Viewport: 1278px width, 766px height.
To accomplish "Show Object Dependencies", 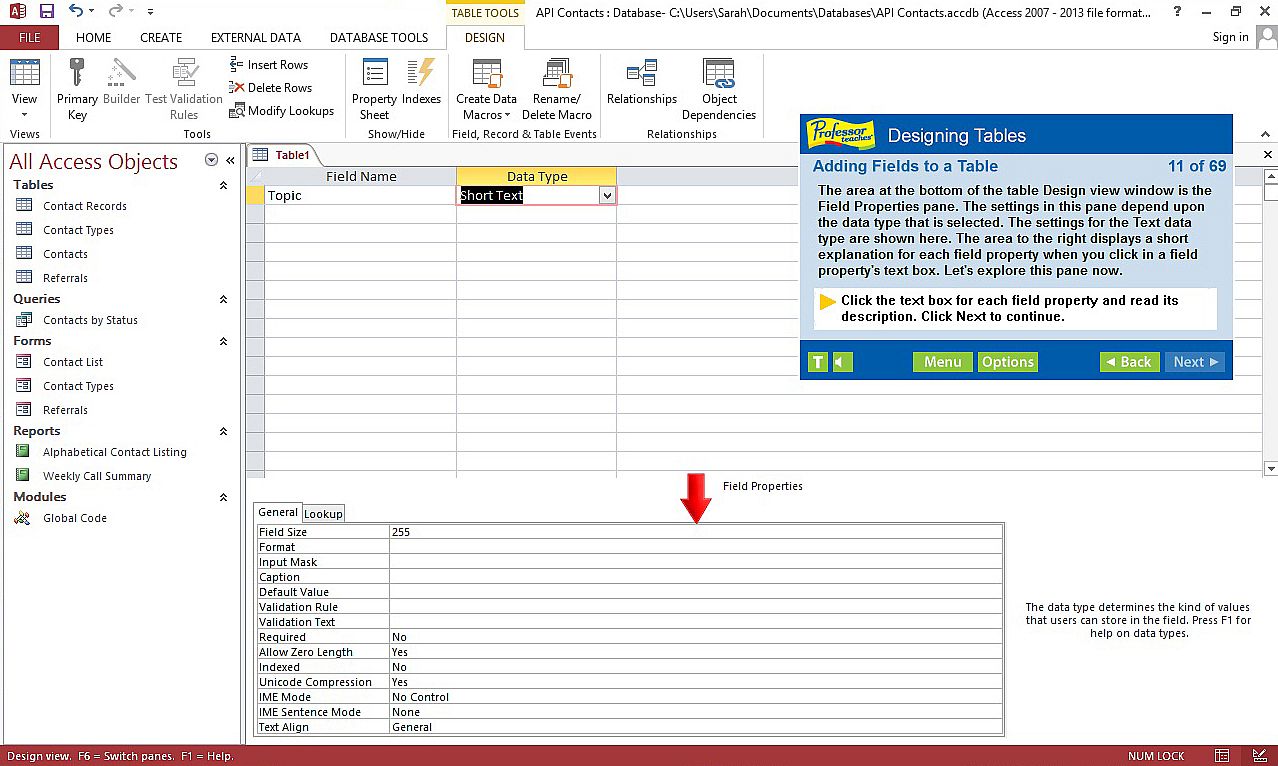I will click(719, 89).
